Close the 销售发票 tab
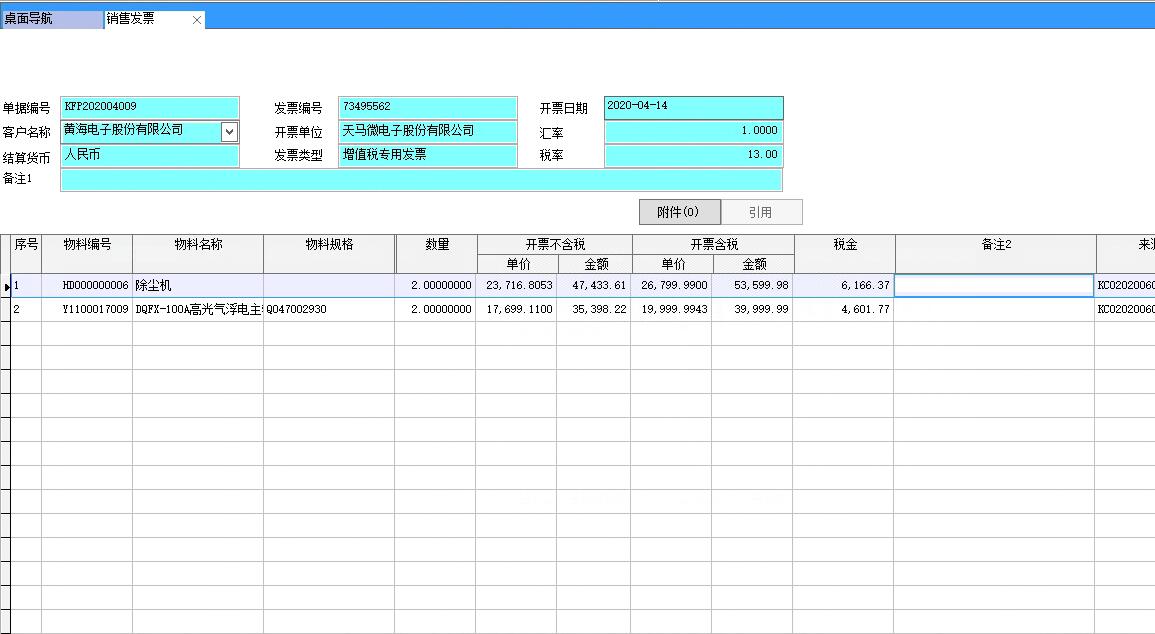 (x=196, y=20)
